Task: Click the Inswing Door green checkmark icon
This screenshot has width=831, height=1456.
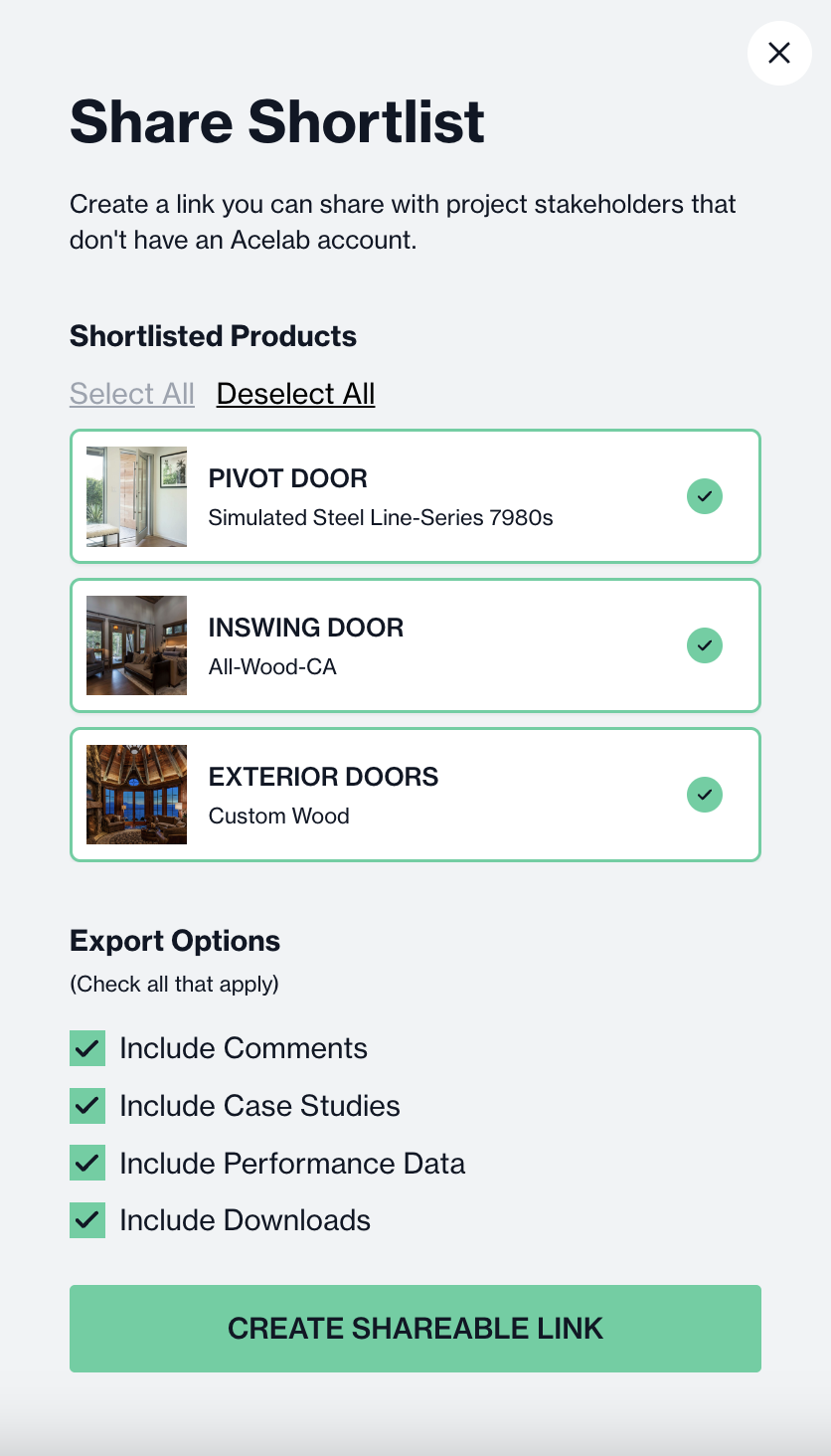Action: coord(705,645)
